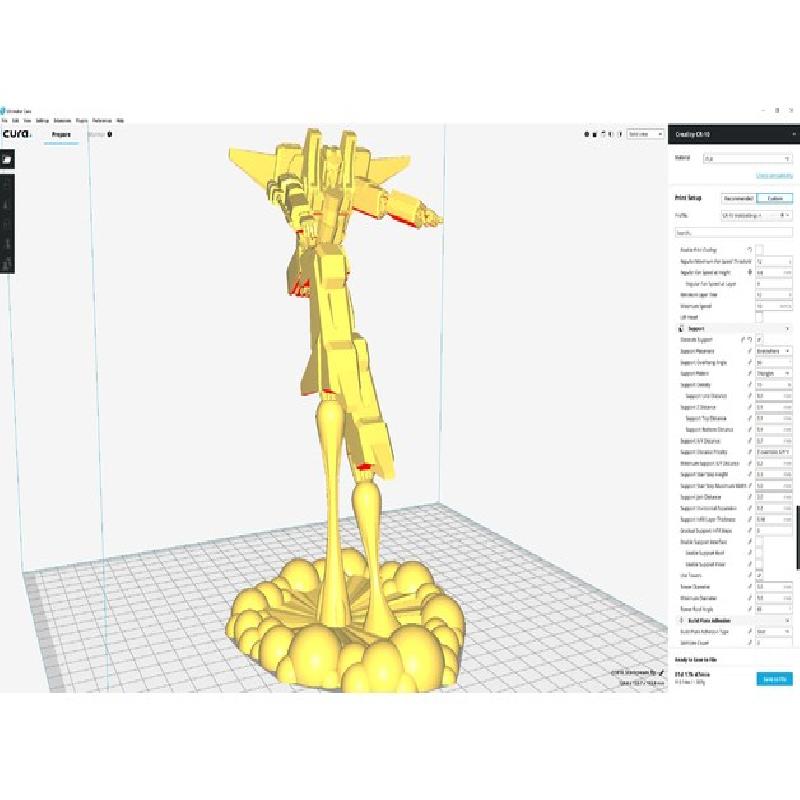Click the Tower Roof Angle value field
The image size is (800, 800).
click(774, 609)
